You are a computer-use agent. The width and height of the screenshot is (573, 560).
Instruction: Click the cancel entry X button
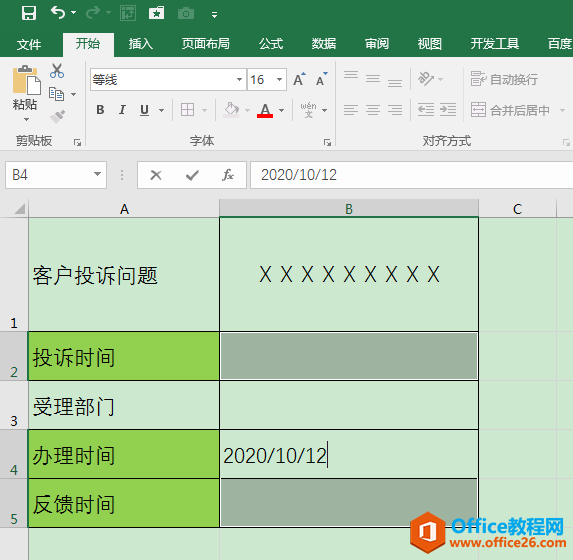156,175
